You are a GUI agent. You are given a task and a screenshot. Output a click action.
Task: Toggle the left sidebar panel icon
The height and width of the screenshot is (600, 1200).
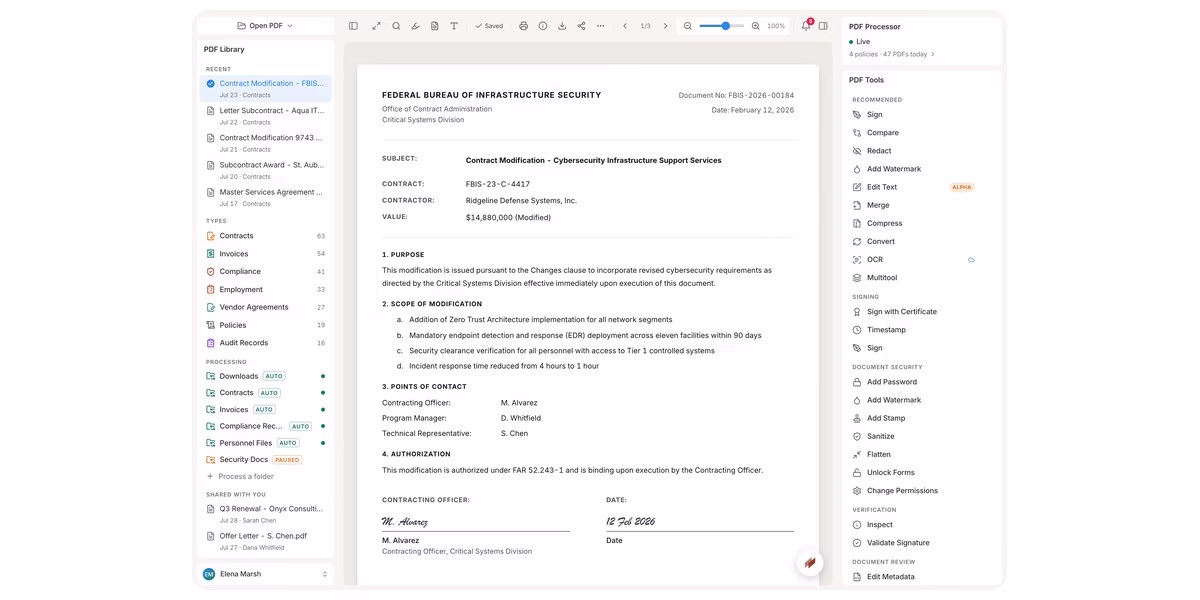coord(353,26)
